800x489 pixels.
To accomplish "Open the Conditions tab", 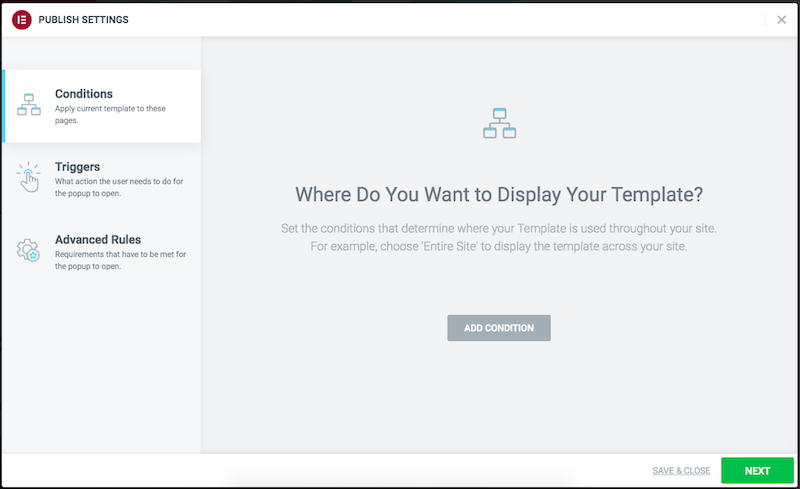I will pyautogui.click(x=101, y=106).
